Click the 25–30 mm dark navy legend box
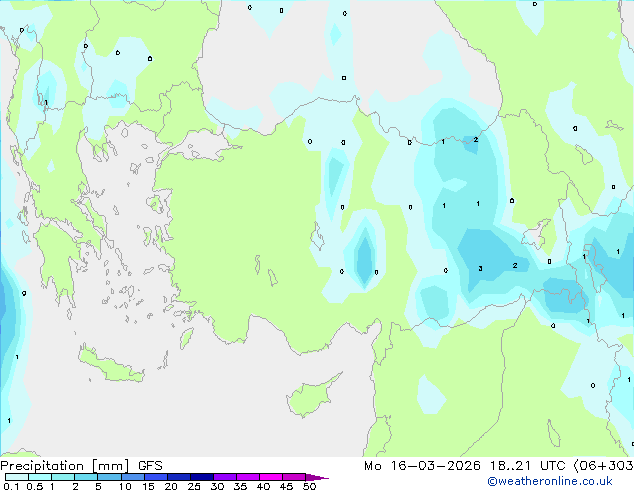 [202, 477]
